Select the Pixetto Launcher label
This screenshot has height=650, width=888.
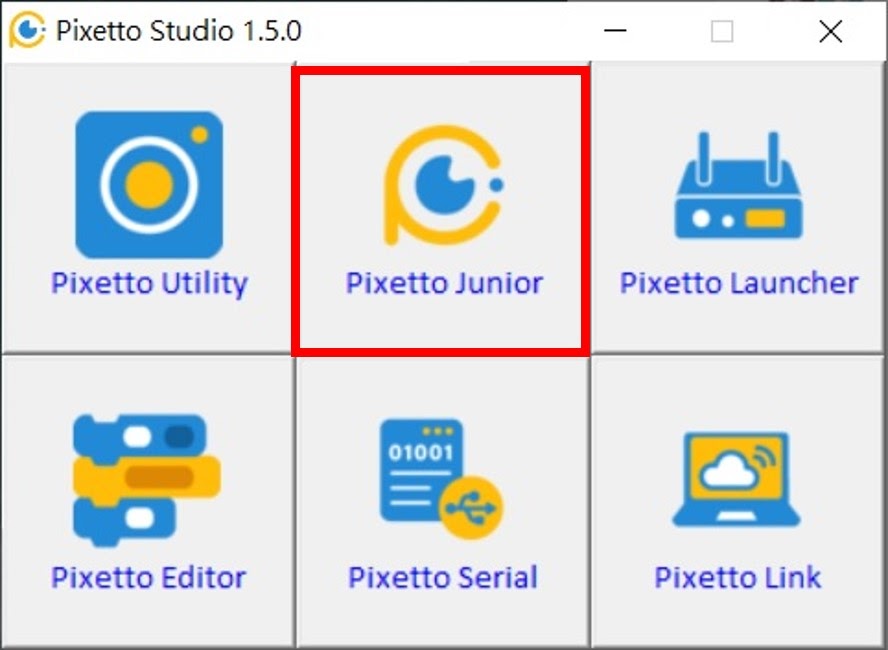739,283
